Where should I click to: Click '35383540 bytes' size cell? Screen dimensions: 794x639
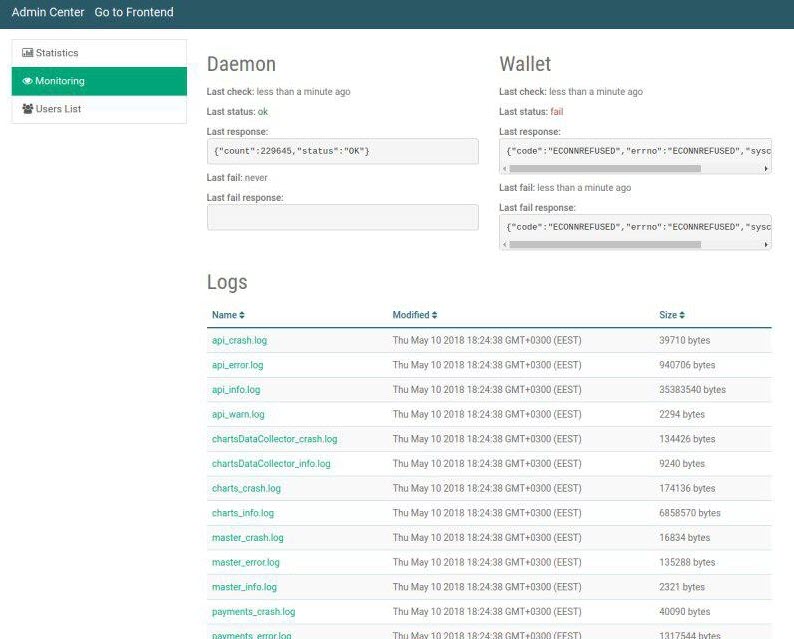coord(692,390)
